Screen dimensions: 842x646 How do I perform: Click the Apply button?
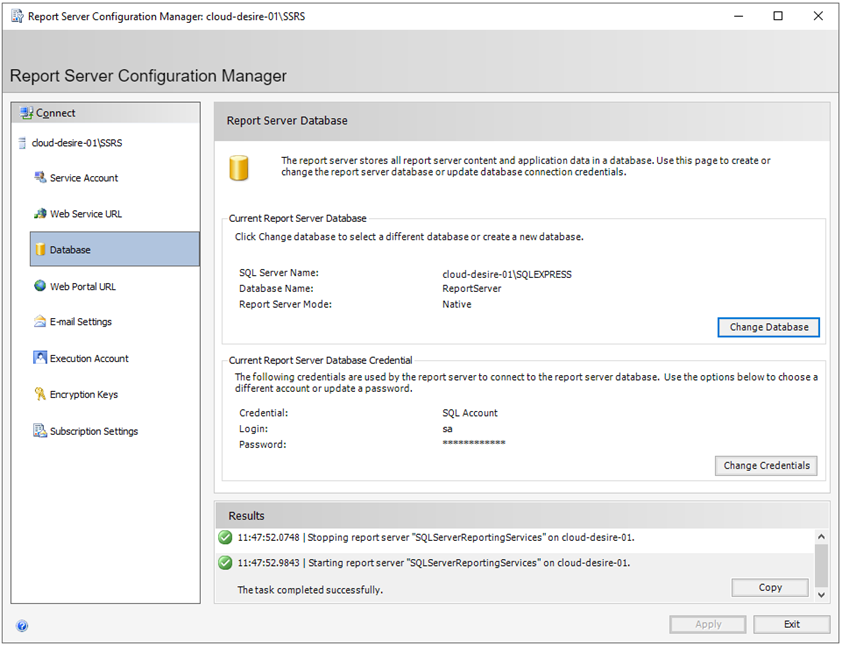pos(707,624)
